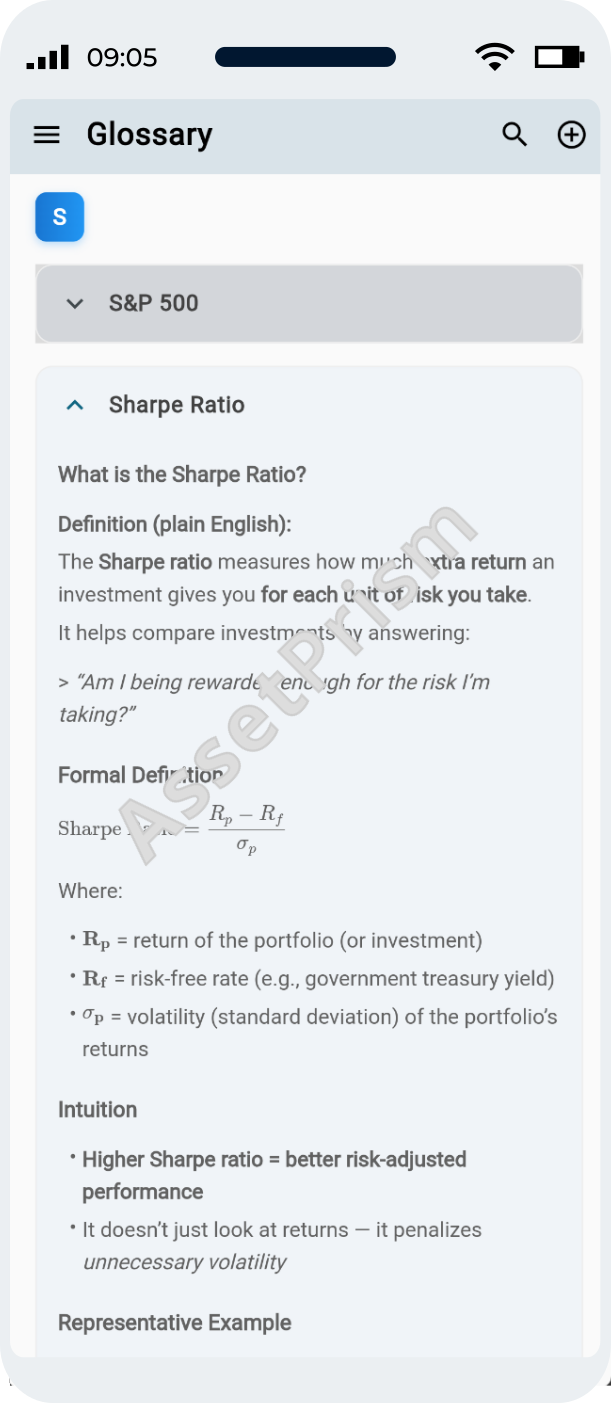Viewport: 611px width, 1403px height.
Task: Tap the search magnifier icon
Action: [x=514, y=135]
